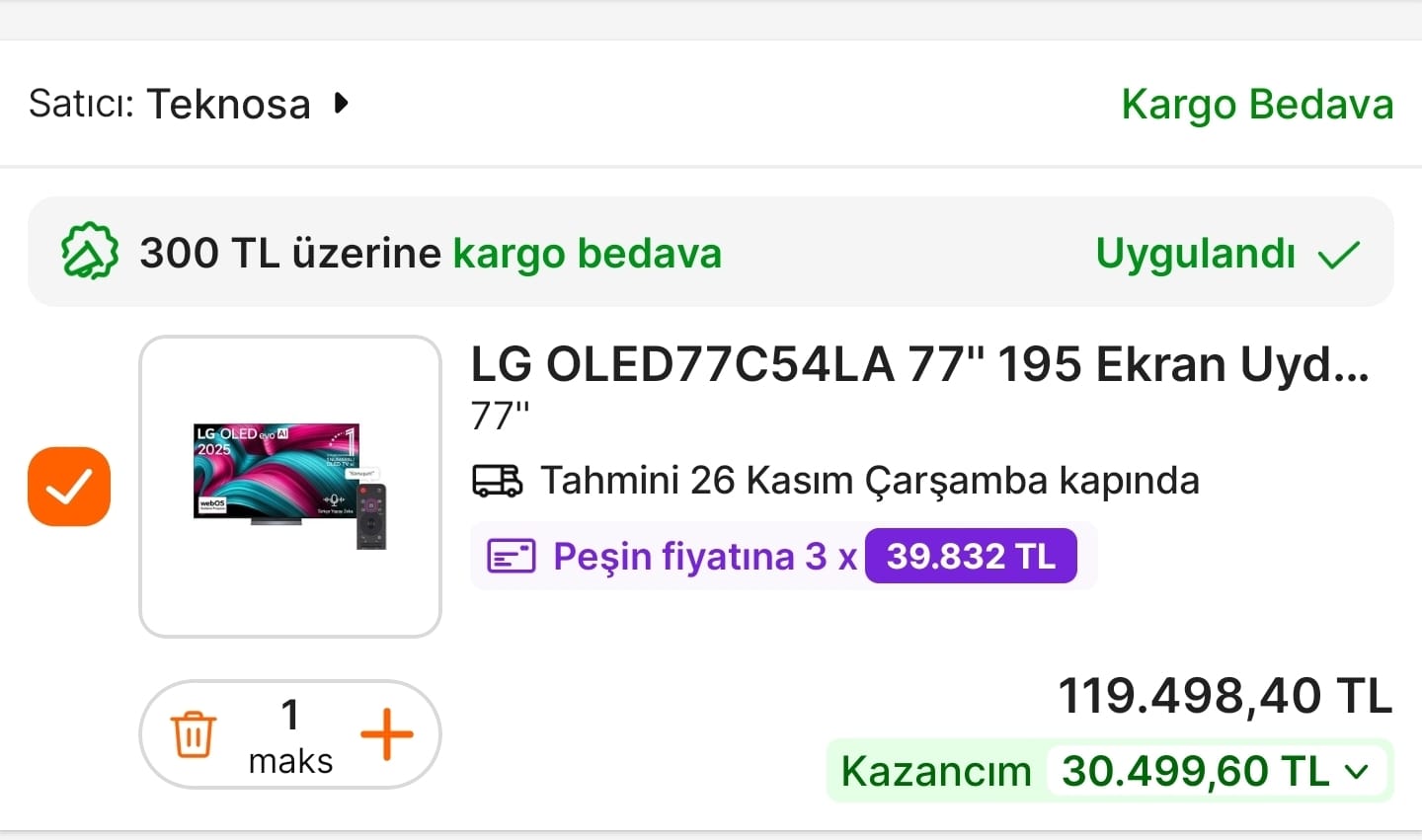The width and height of the screenshot is (1422, 840).
Task: Delete the LG TV using trash icon
Action: 194,734
